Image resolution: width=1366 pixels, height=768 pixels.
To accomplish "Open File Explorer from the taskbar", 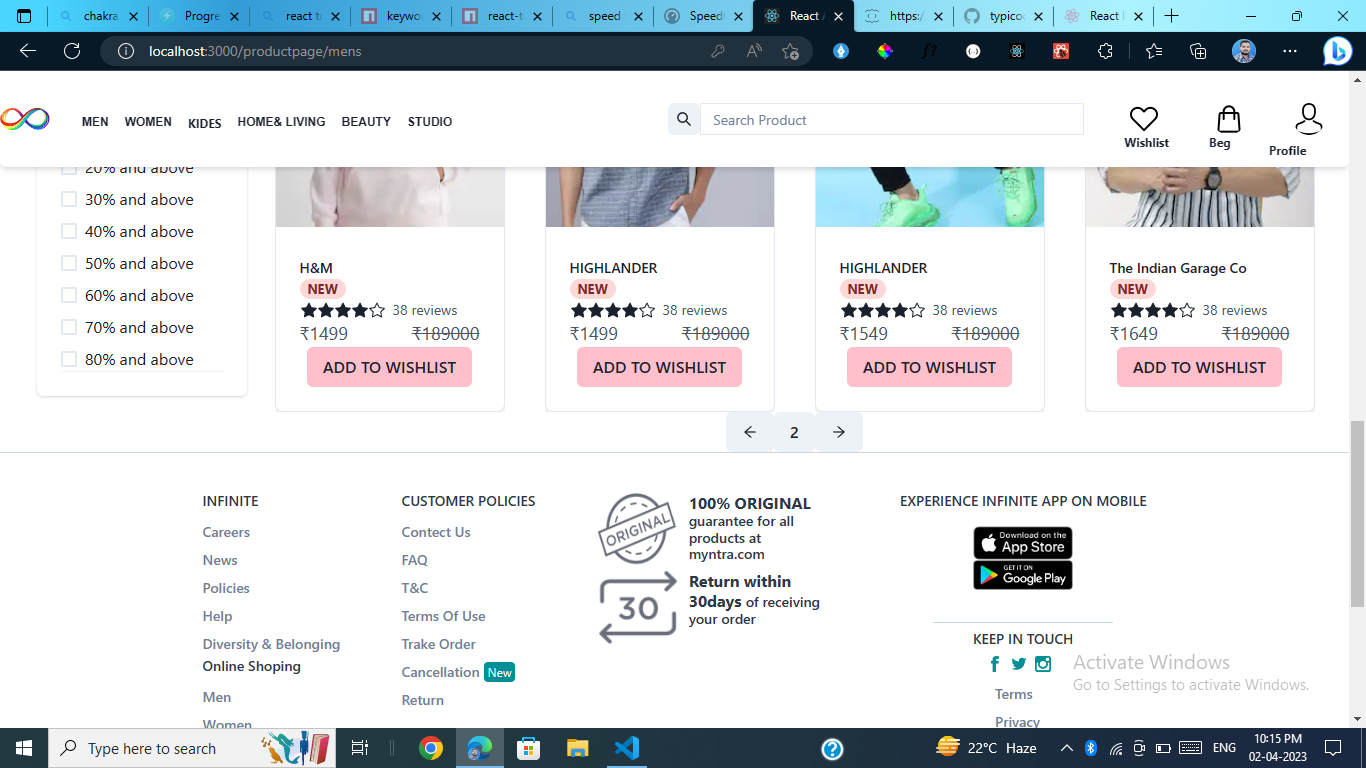I will coord(578,748).
